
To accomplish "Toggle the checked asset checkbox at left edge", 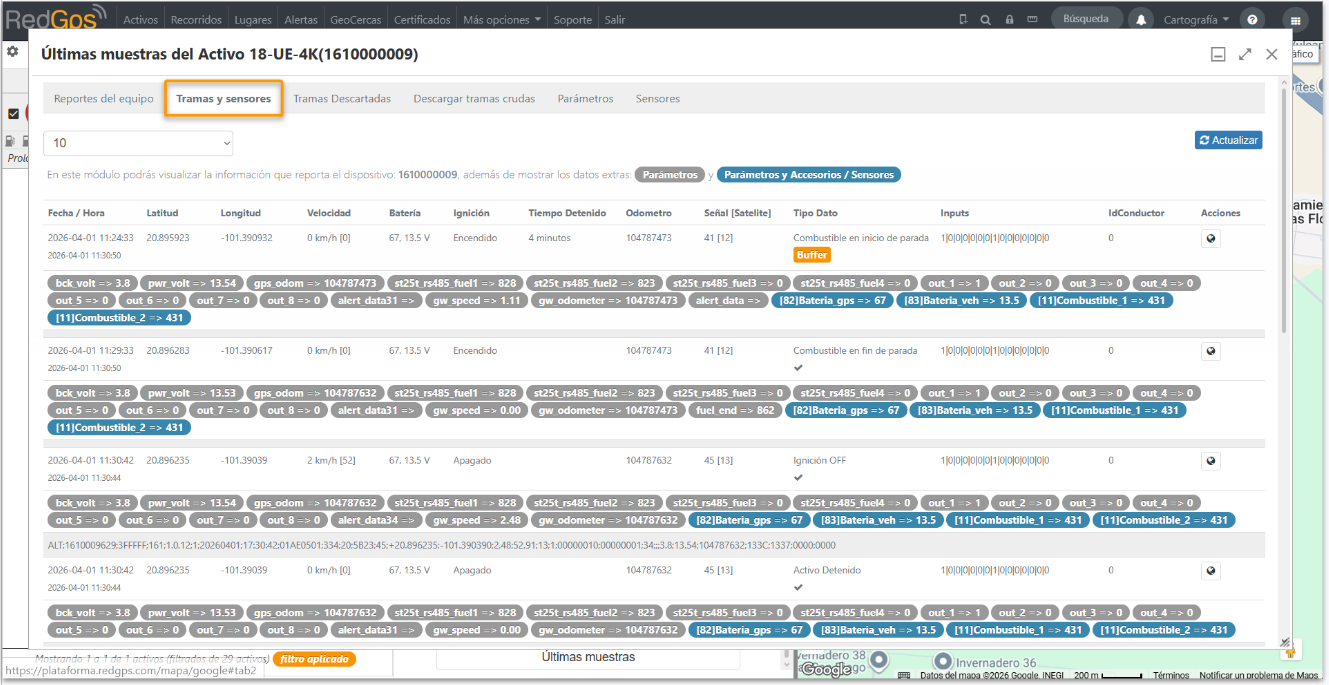I will pos(13,114).
